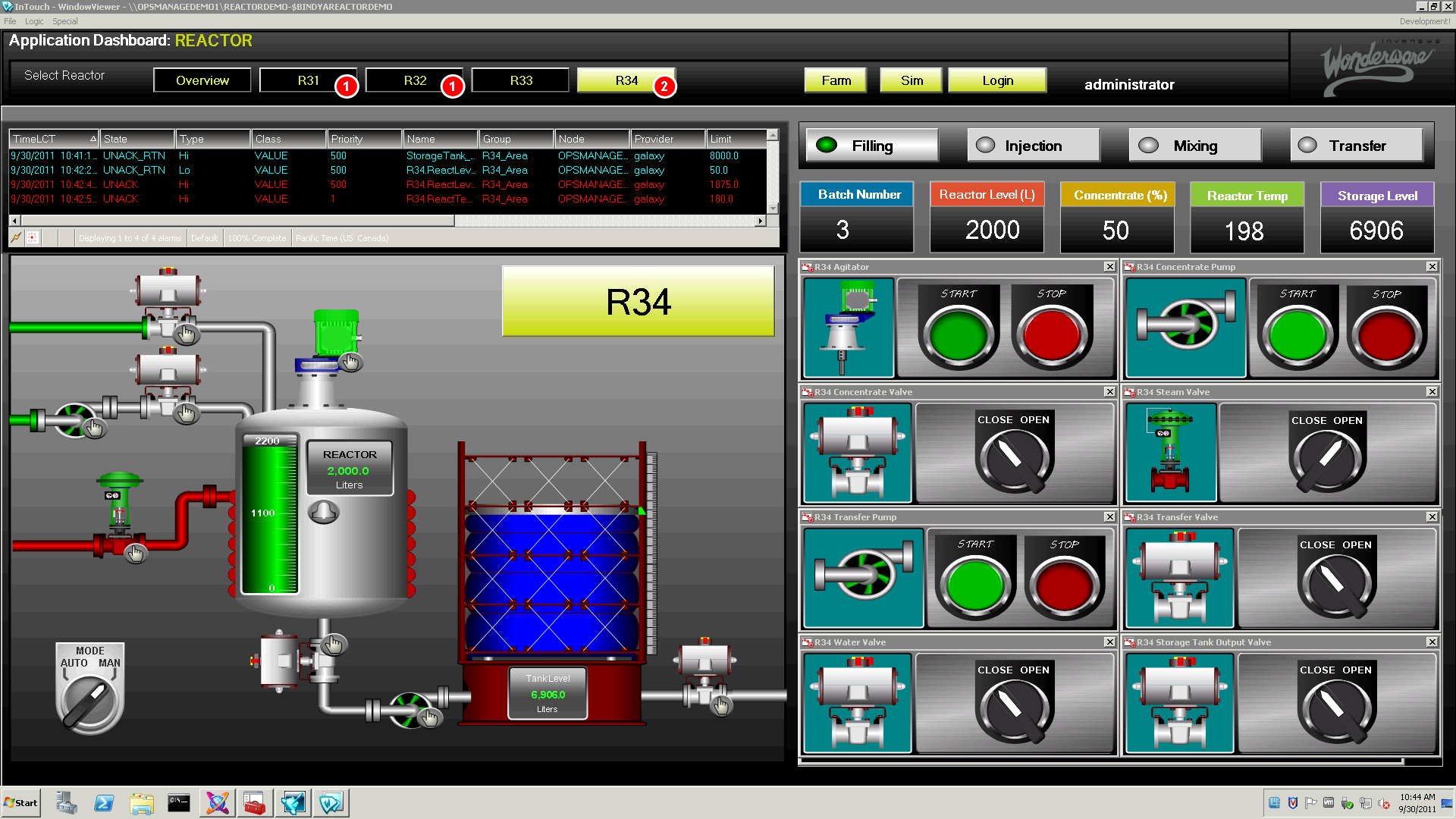This screenshot has width=1456, height=819.
Task: Open PowerShell from the taskbar
Action: tap(104, 803)
